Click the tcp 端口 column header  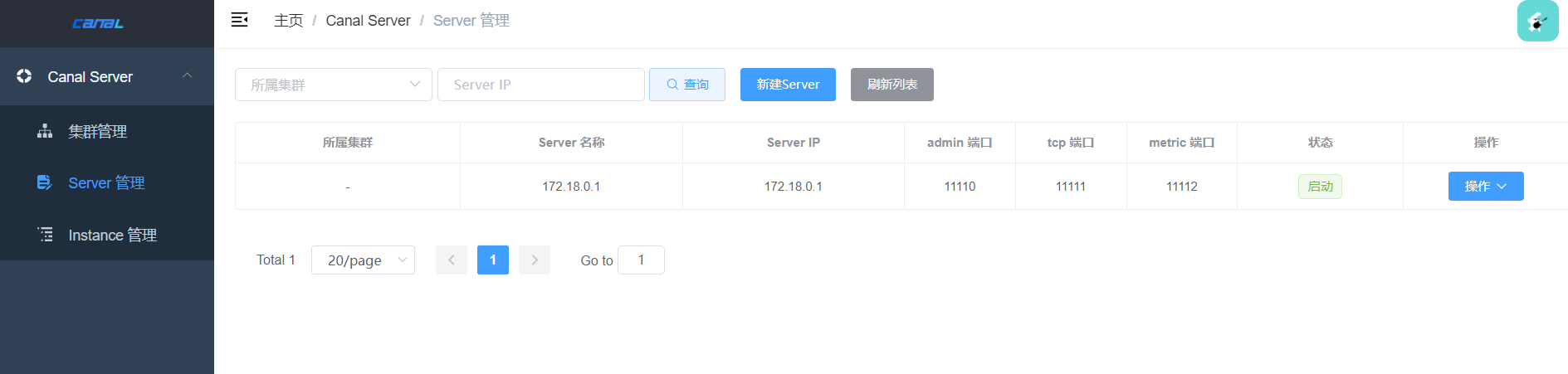pyautogui.click(x=1071, y=143)
